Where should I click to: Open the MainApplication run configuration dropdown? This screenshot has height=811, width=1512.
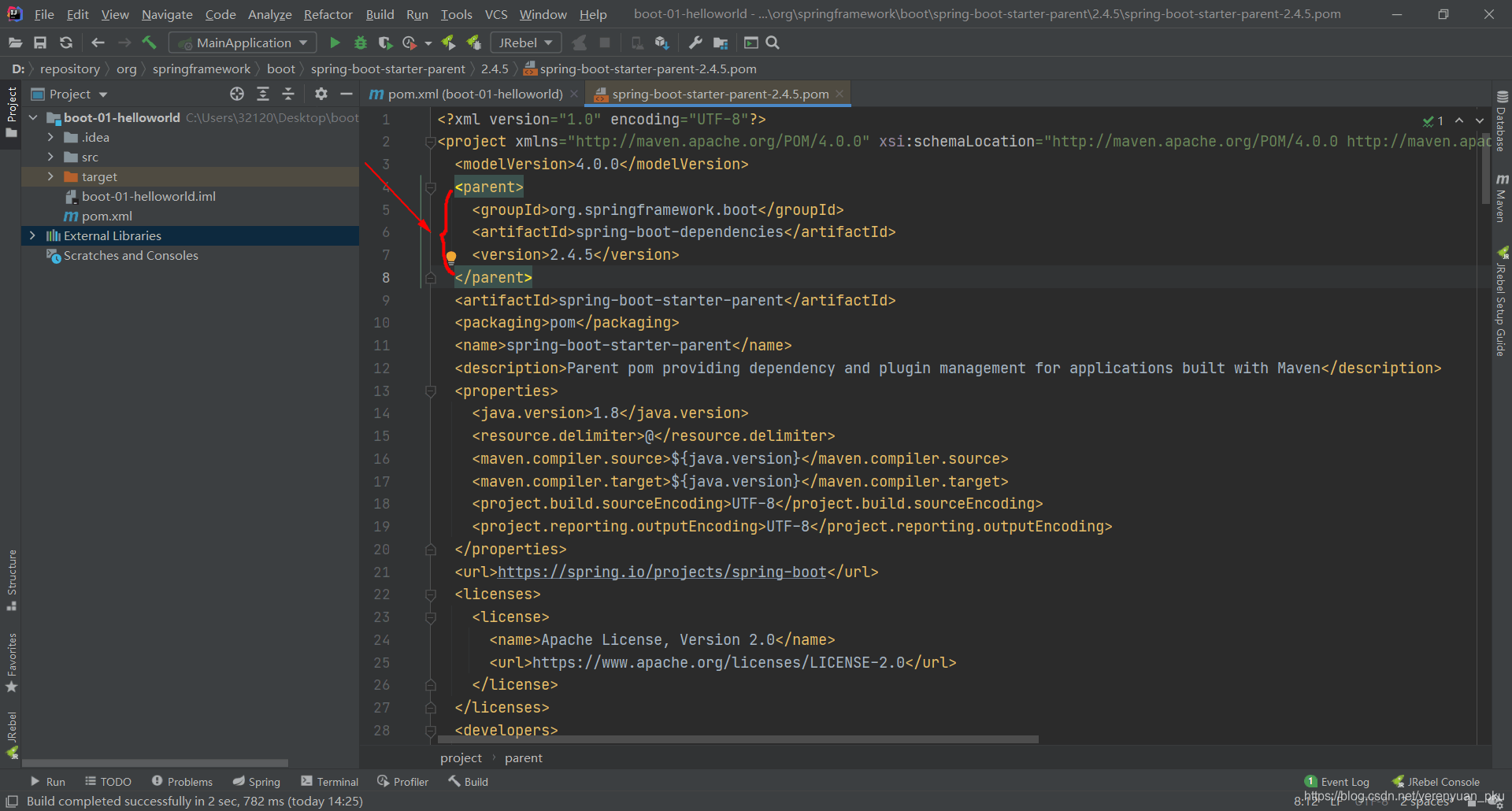243,43
